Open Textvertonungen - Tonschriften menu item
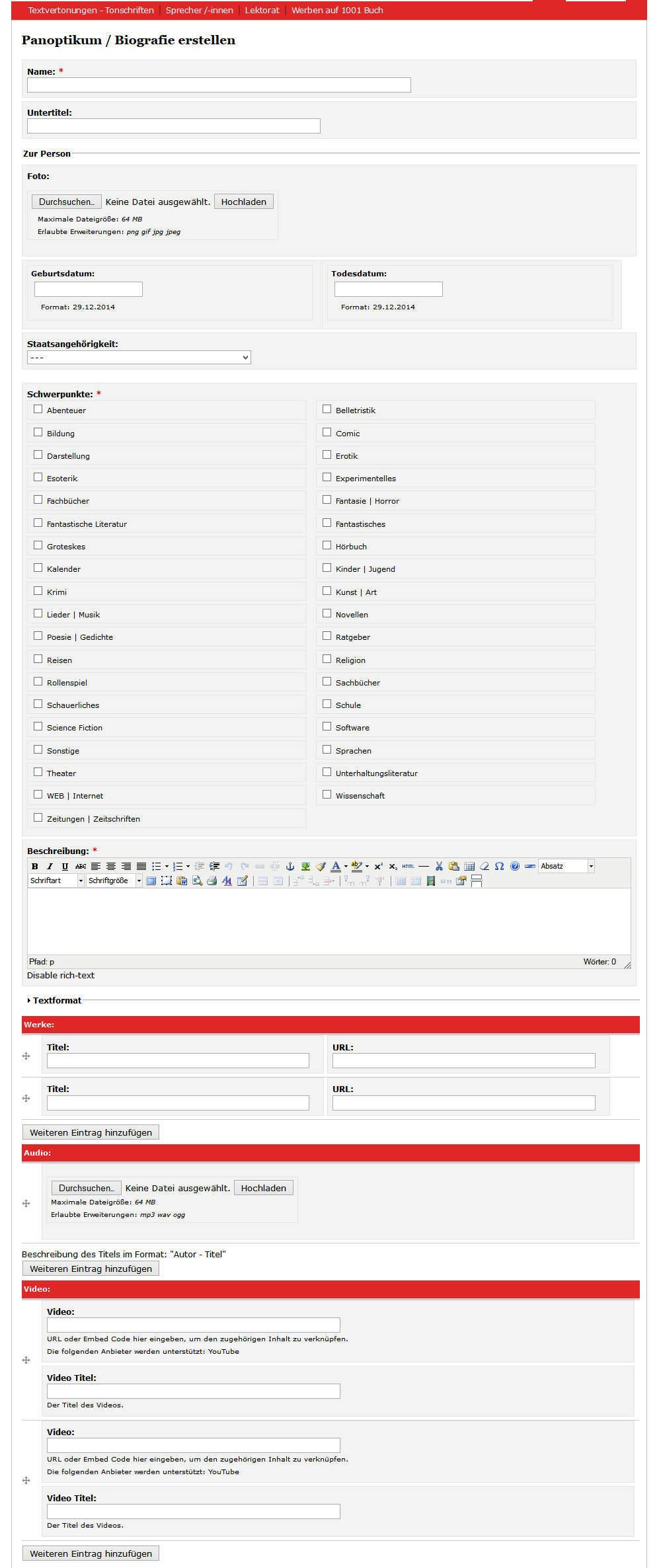 91,10
